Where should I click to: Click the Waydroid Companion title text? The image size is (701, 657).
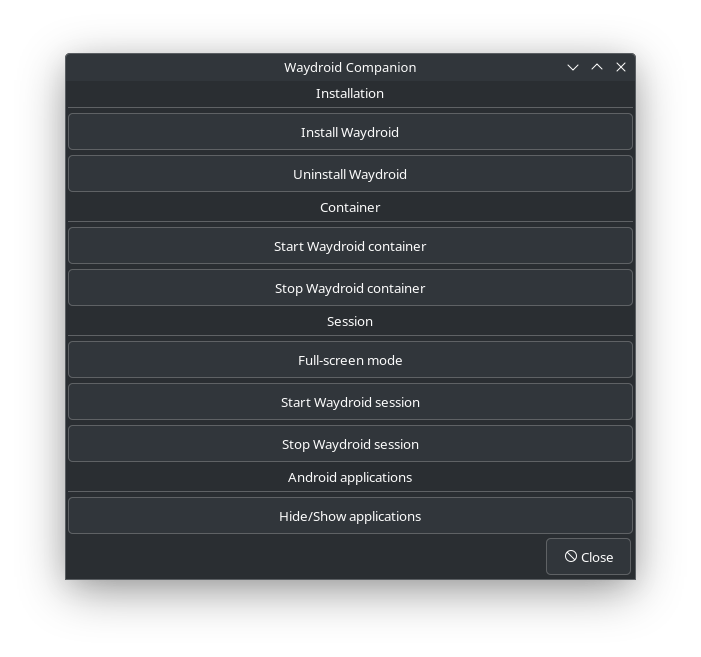tap(350, 67)
